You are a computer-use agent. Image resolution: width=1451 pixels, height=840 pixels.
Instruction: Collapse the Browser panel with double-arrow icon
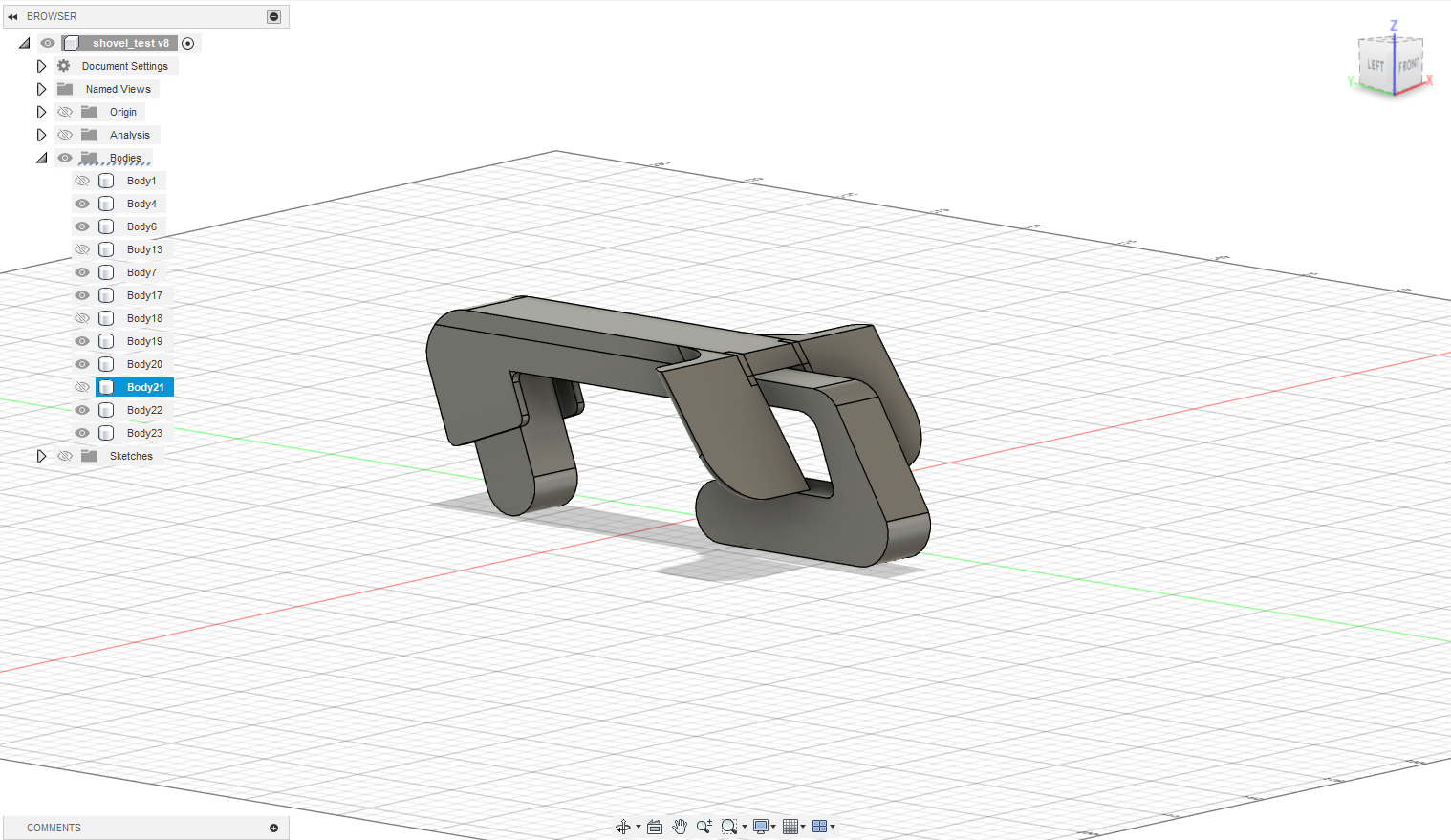click(x=12, y=16)
